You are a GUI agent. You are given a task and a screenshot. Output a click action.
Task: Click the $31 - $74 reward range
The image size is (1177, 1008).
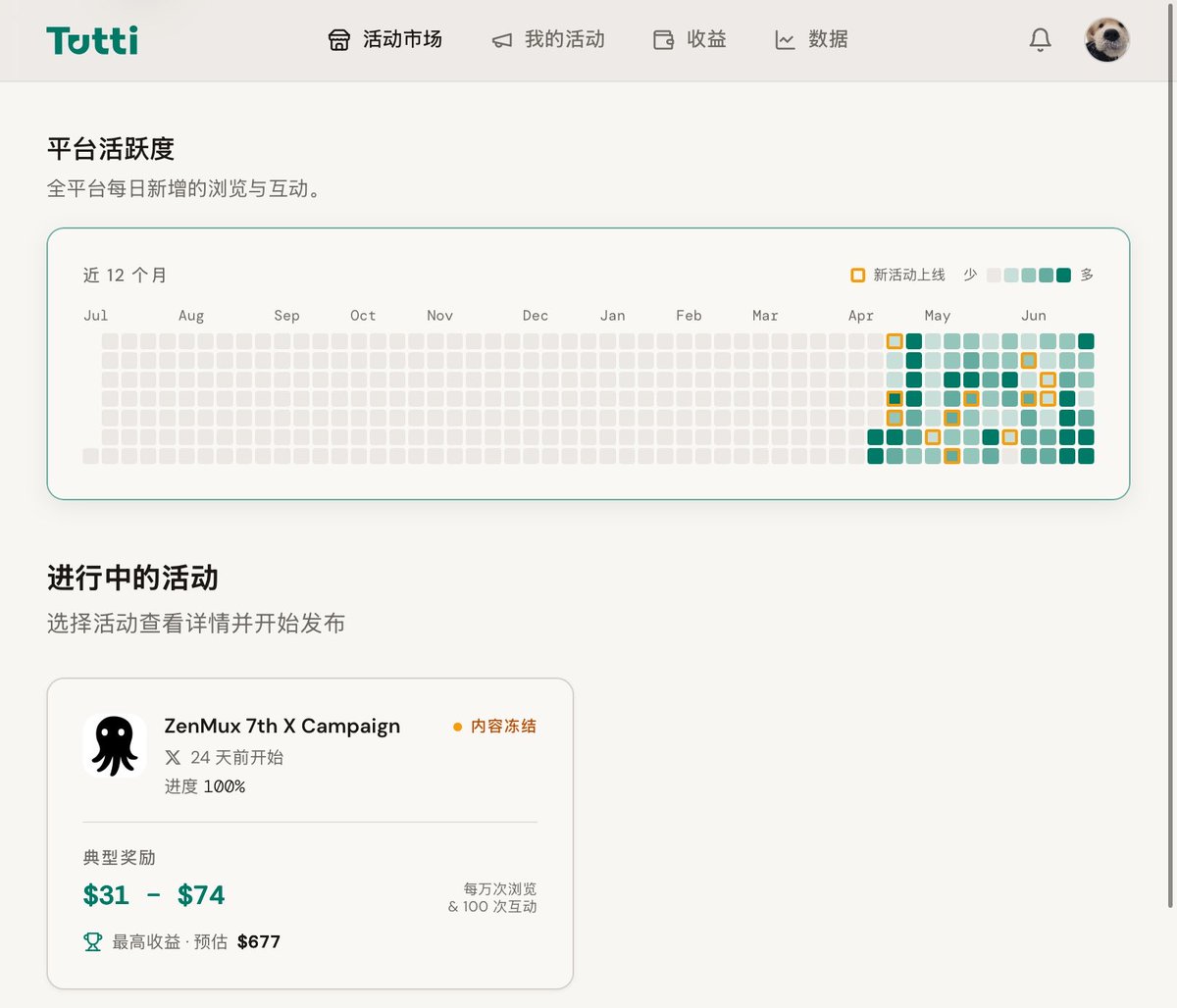pos(154,895)
